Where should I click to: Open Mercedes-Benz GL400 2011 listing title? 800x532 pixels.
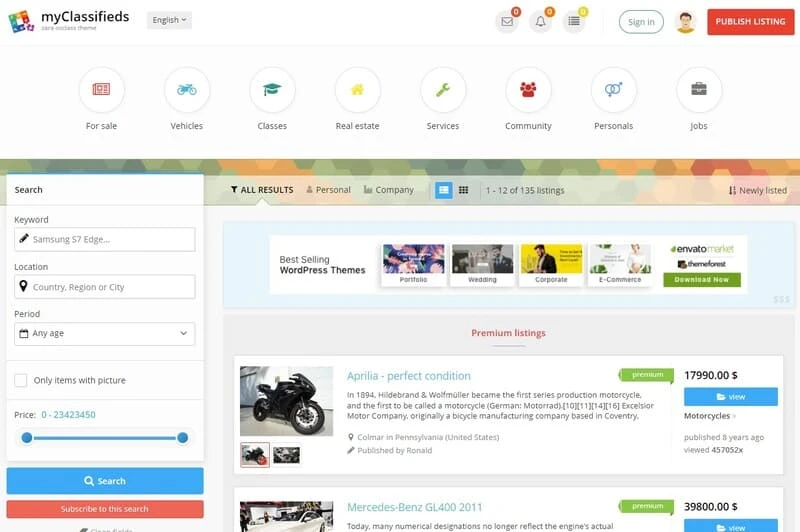(414, 507)
